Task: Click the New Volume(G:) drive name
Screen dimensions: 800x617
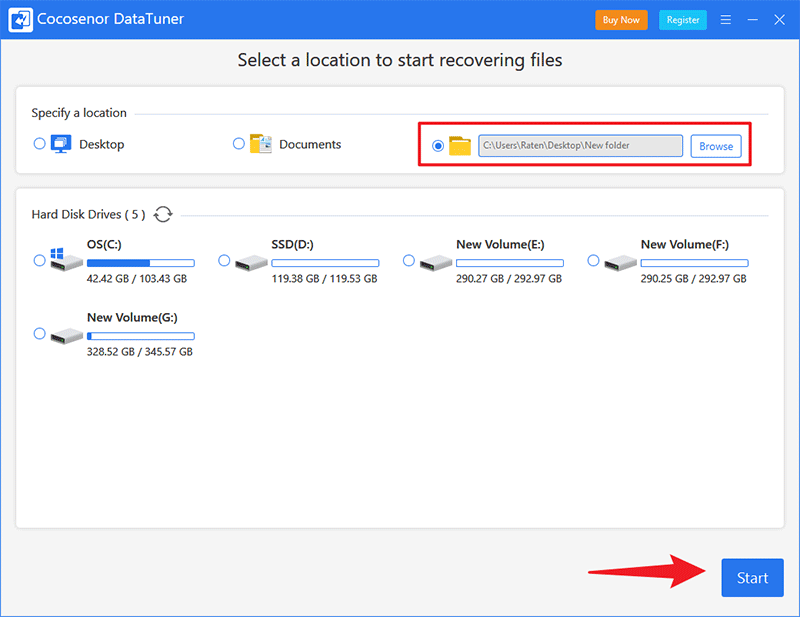Action: pos(132,318)
